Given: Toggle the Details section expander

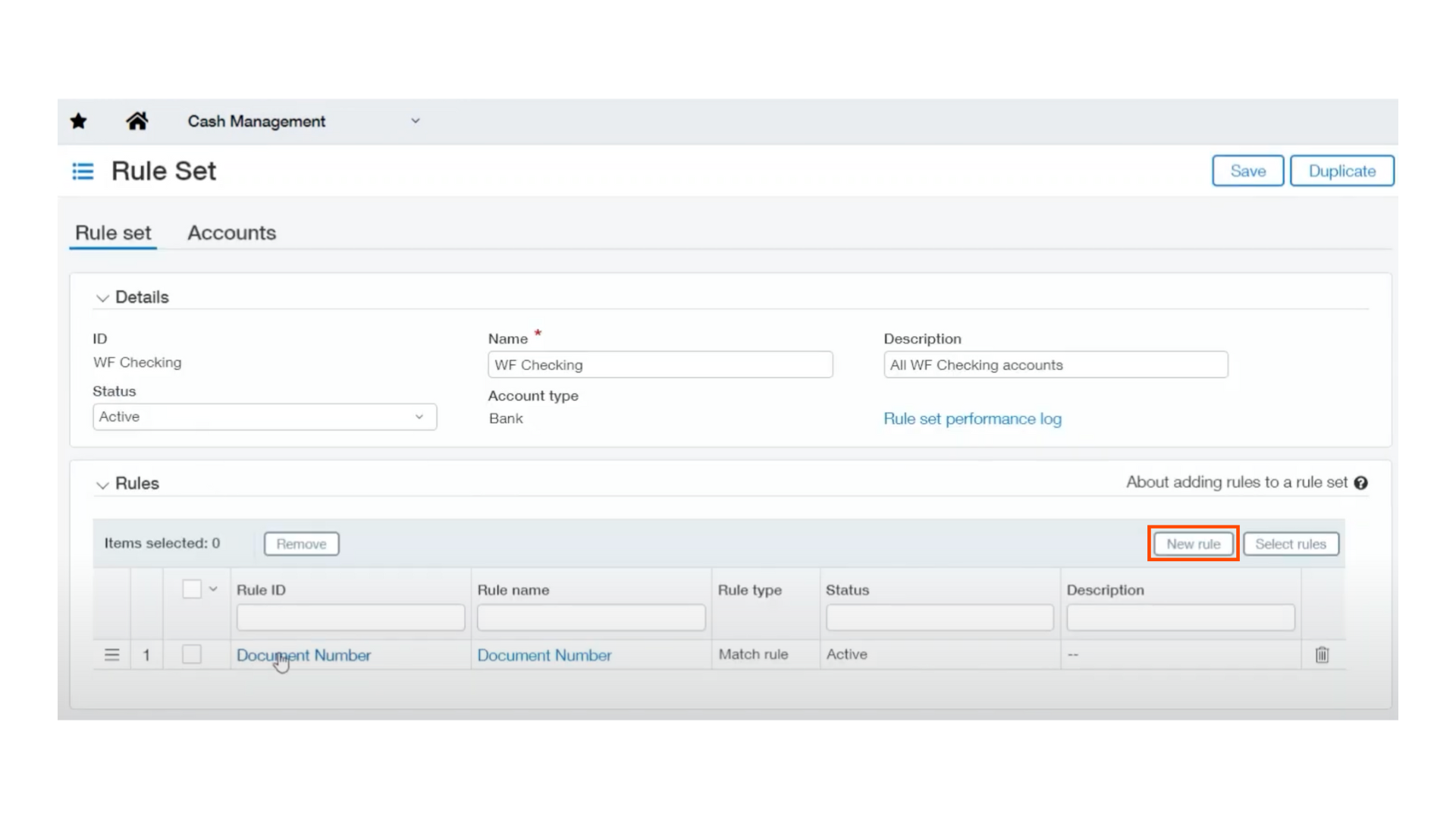Looking at the screenshot, I should pyautogui.click(x=102, y=297).
